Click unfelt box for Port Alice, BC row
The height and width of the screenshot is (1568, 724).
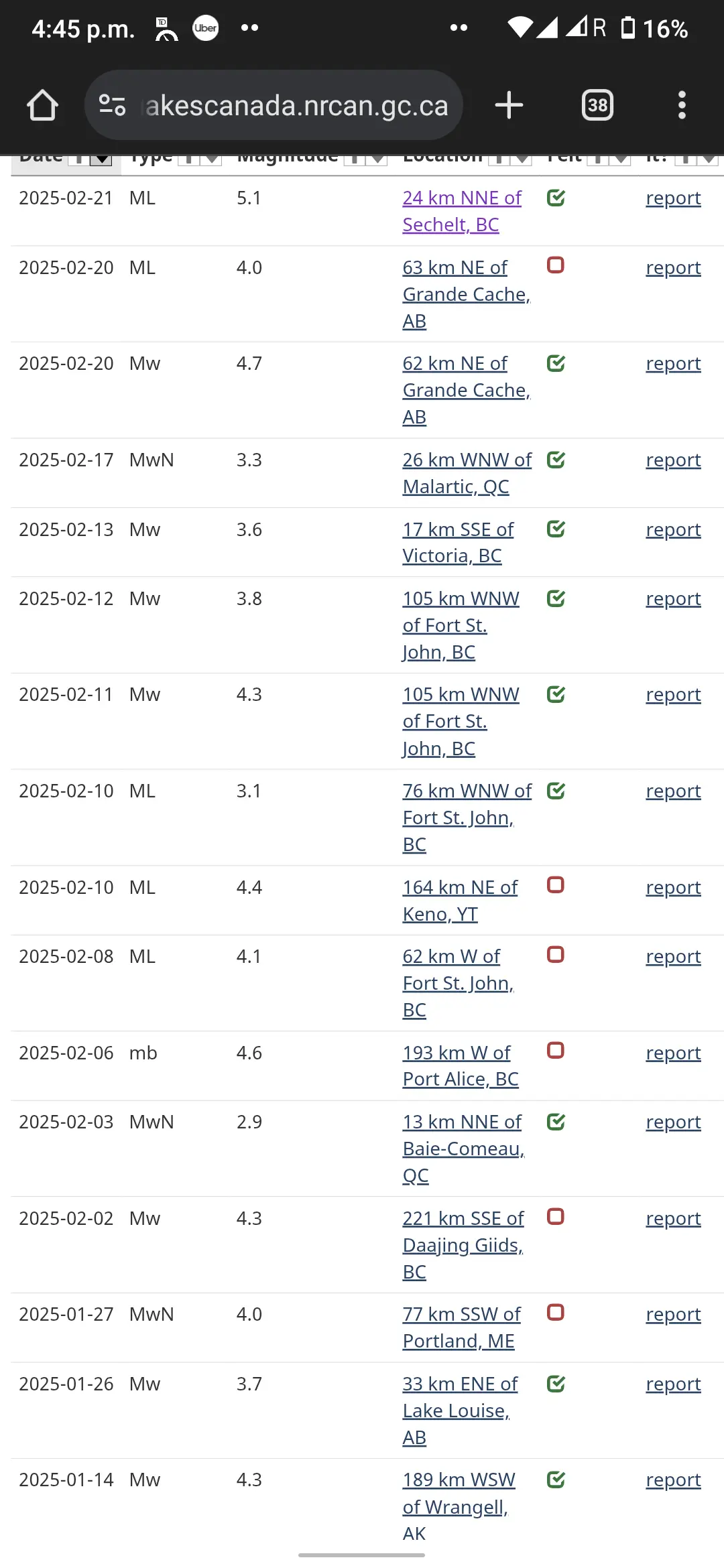pyautogui.click(x=556, y=1051)
